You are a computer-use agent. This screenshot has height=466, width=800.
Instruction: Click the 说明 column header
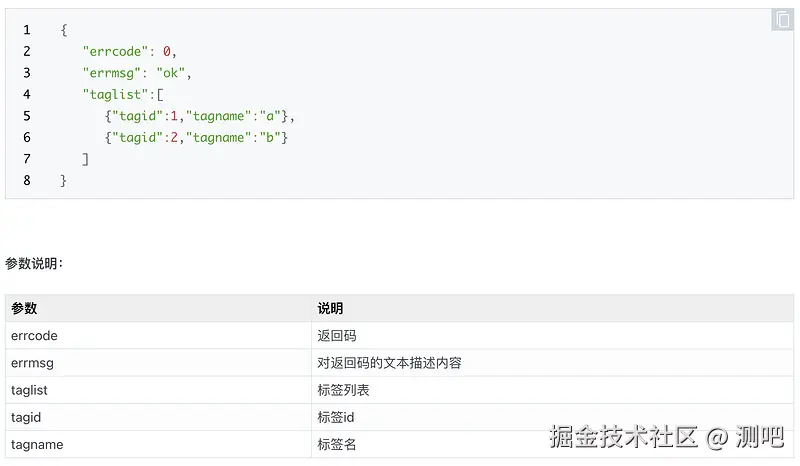coord(330,309)
